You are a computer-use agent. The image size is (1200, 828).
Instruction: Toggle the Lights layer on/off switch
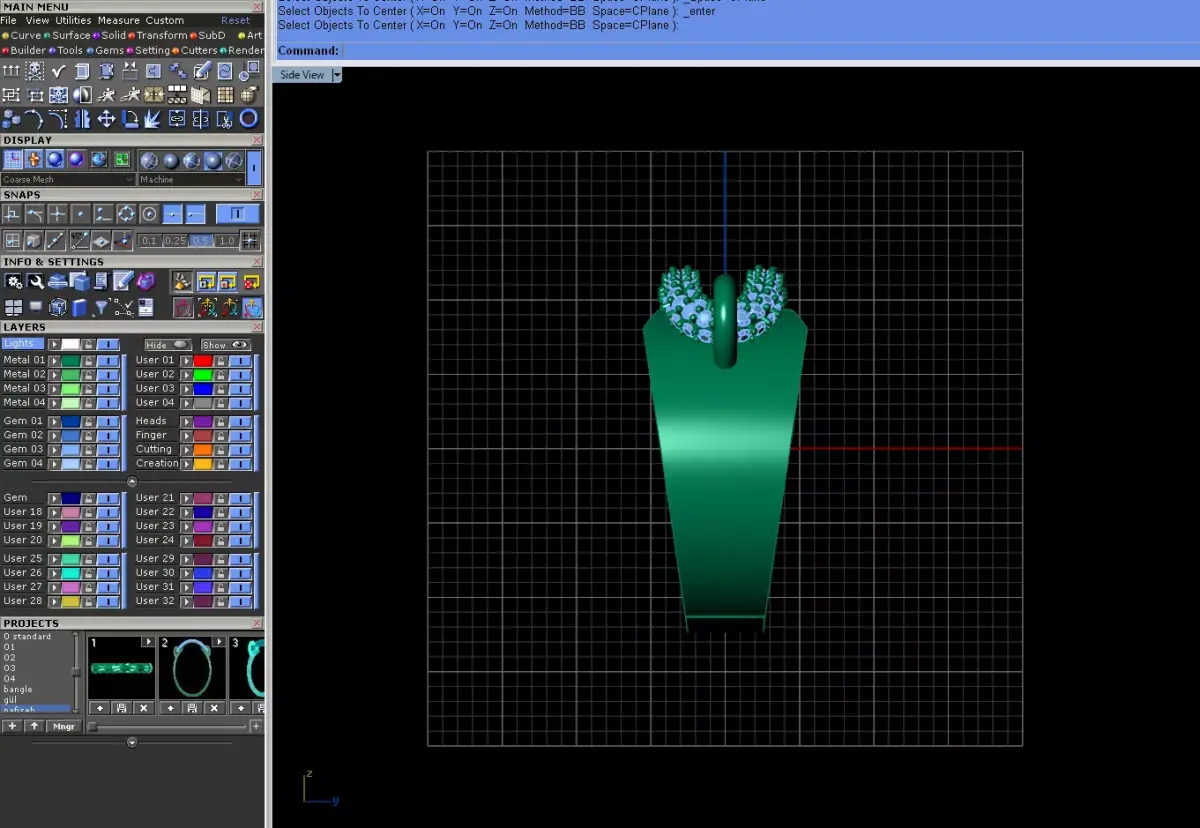pos(108,344)
